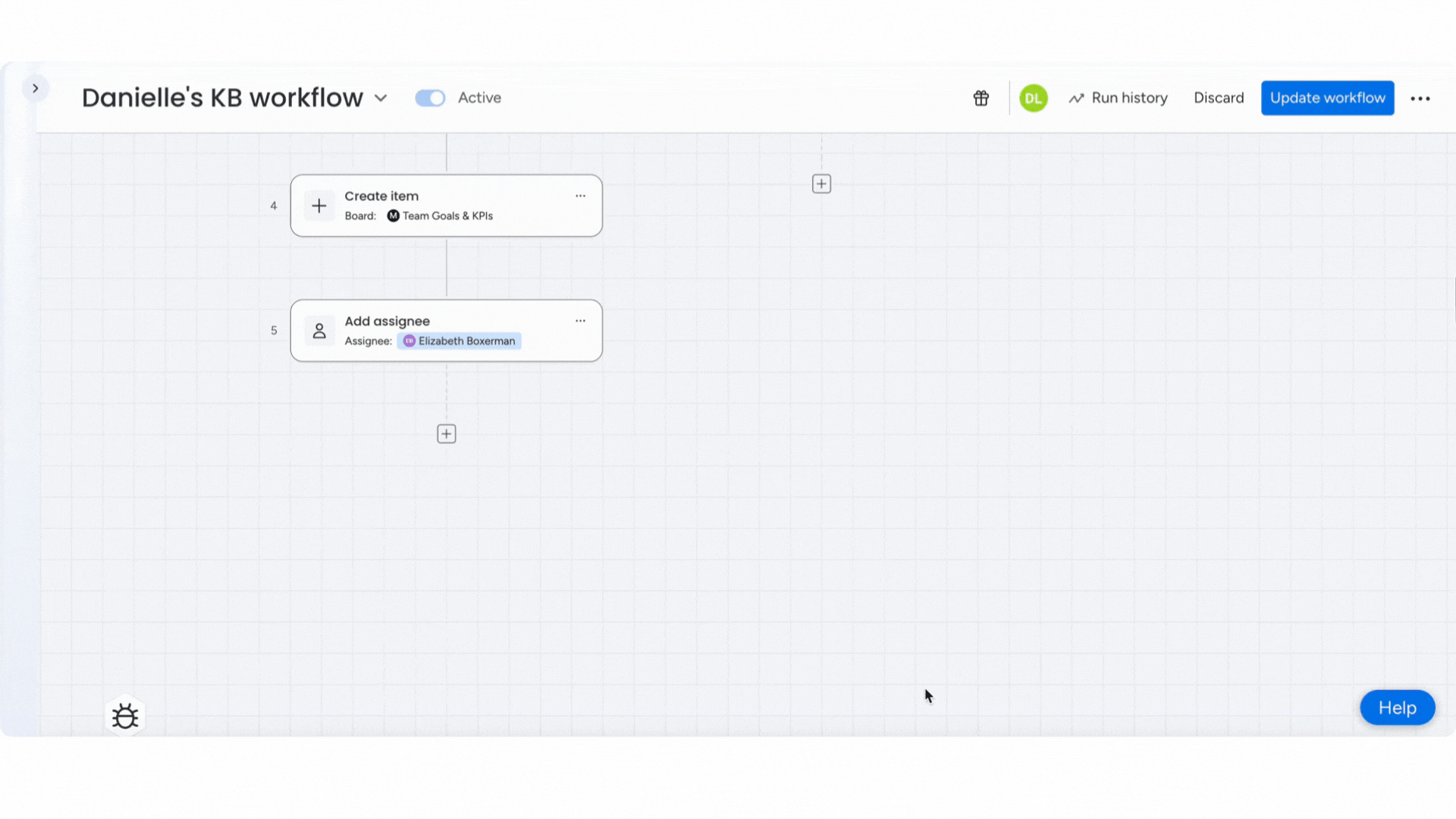Click the DL user avatar
Viewport: 1456px width, 819px height.
1034,98
